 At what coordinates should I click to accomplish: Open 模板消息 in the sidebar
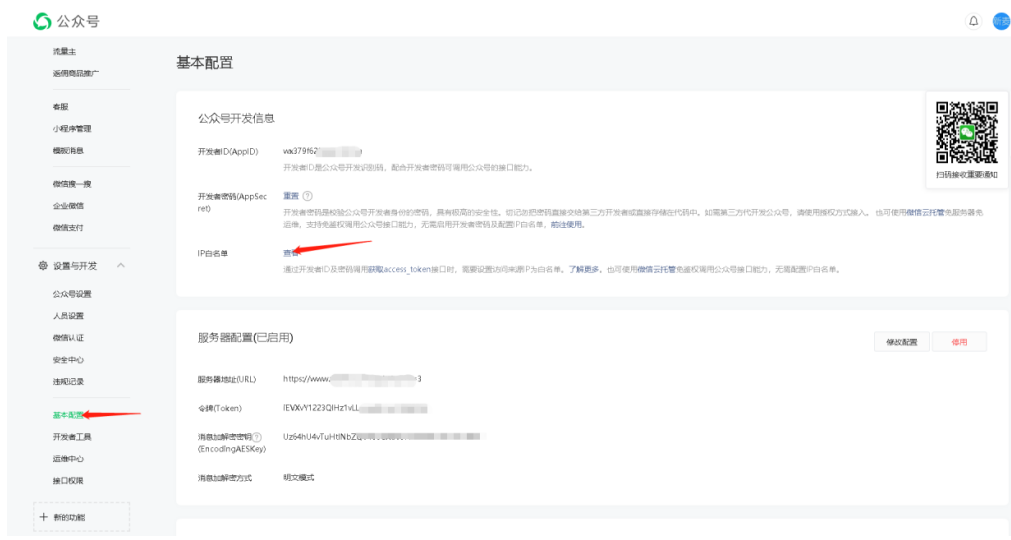coord(68,151)
